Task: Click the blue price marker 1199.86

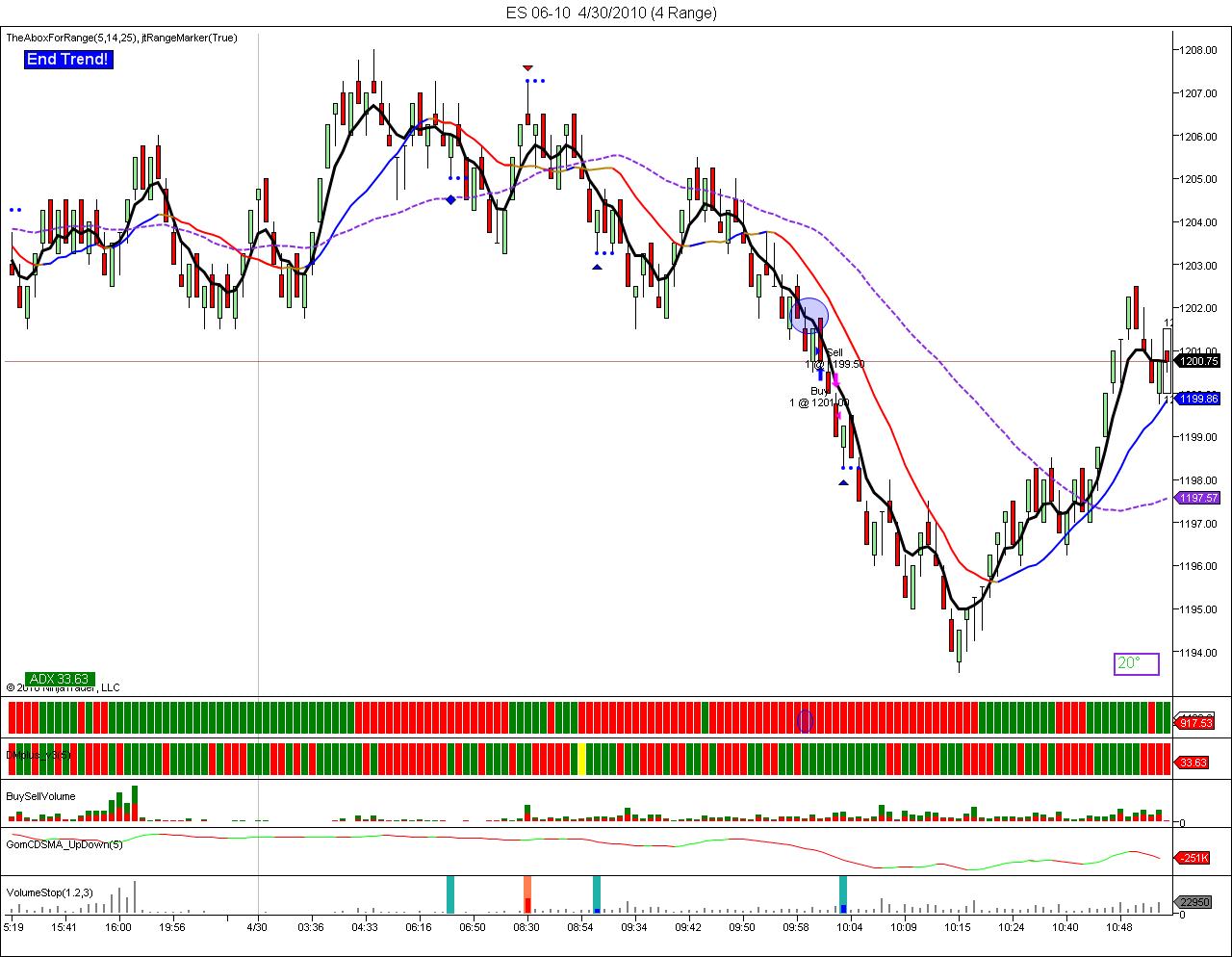Action: 1197,398
